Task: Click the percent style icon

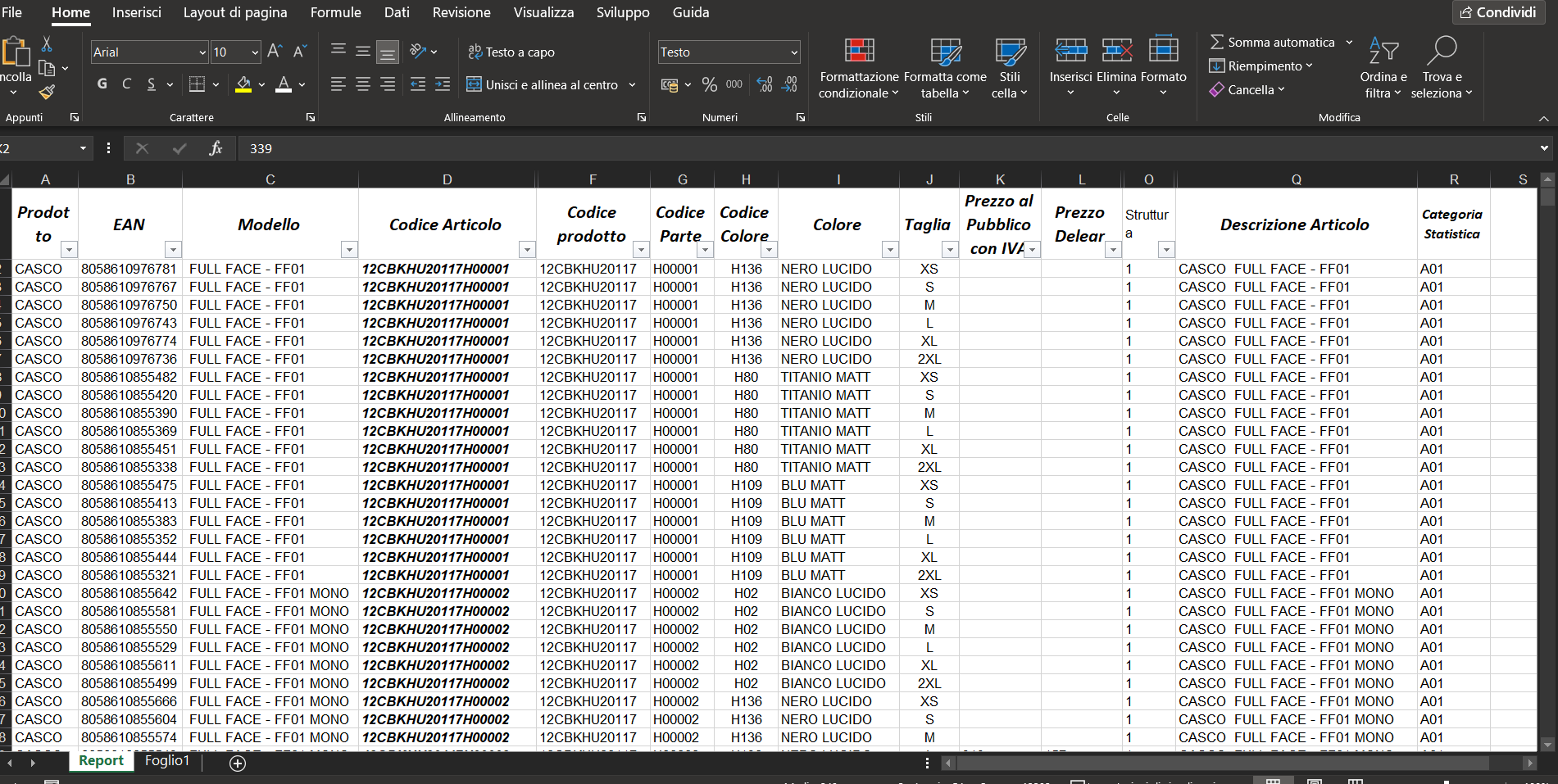Action: (709, 84)
